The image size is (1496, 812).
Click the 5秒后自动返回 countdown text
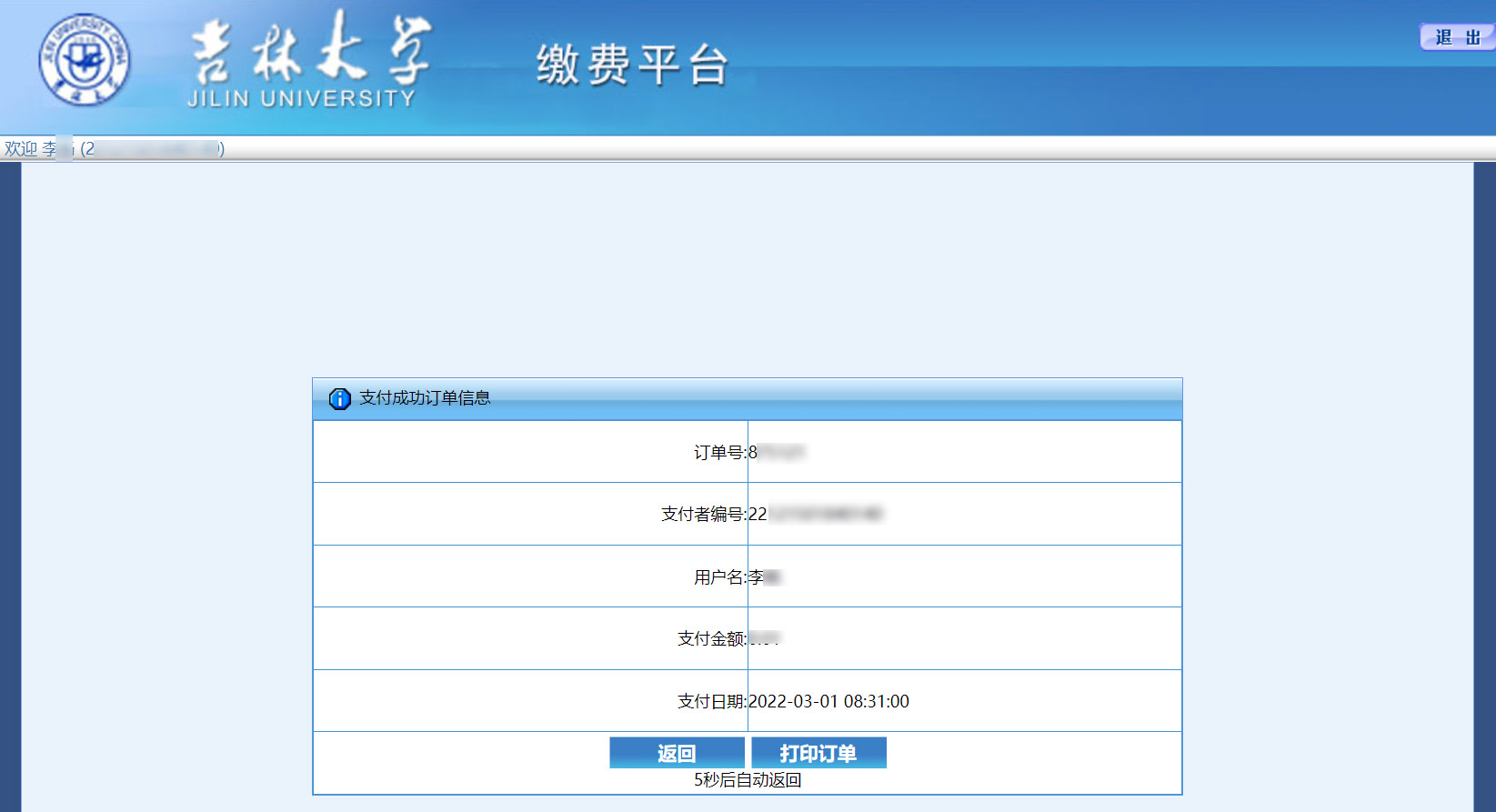coord(747,780)
